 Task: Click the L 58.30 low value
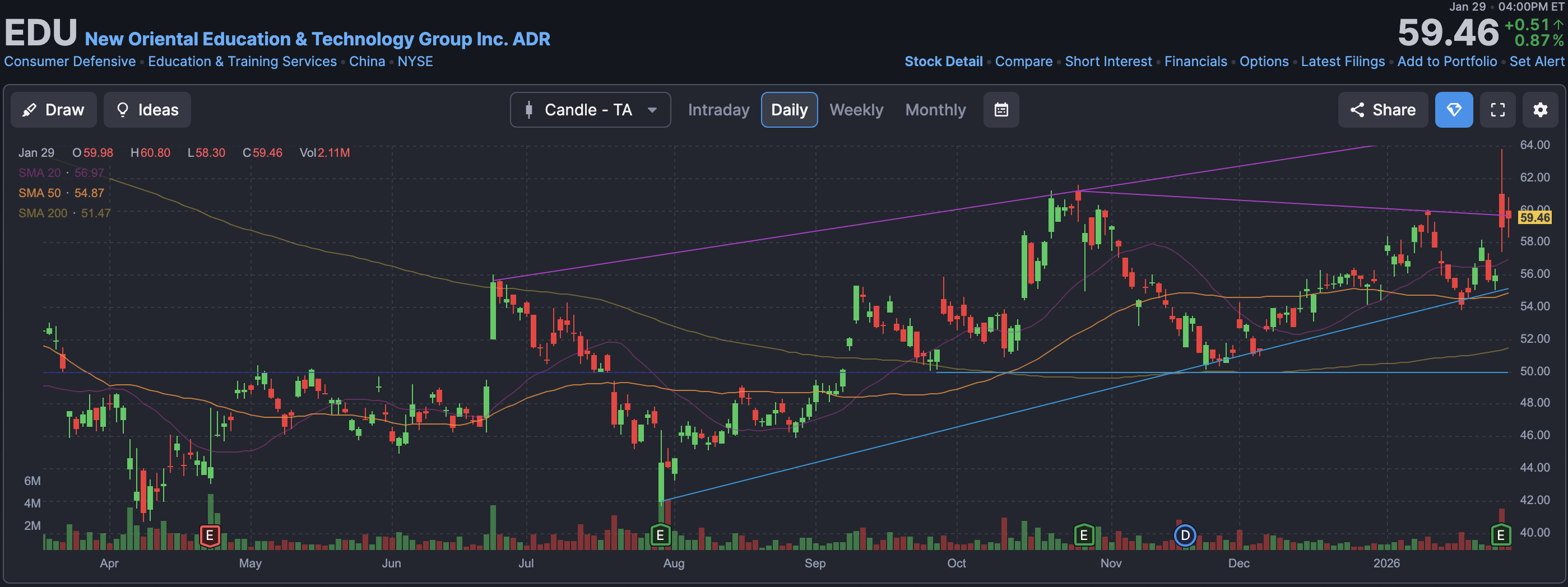206,153
